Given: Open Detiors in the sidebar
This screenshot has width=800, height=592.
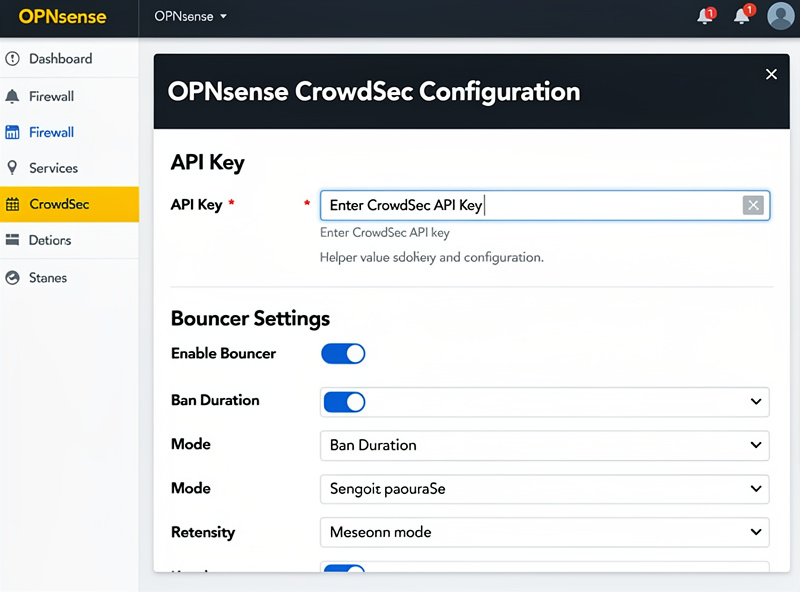Looking at the screenshot, I should (x=69, y=240).
